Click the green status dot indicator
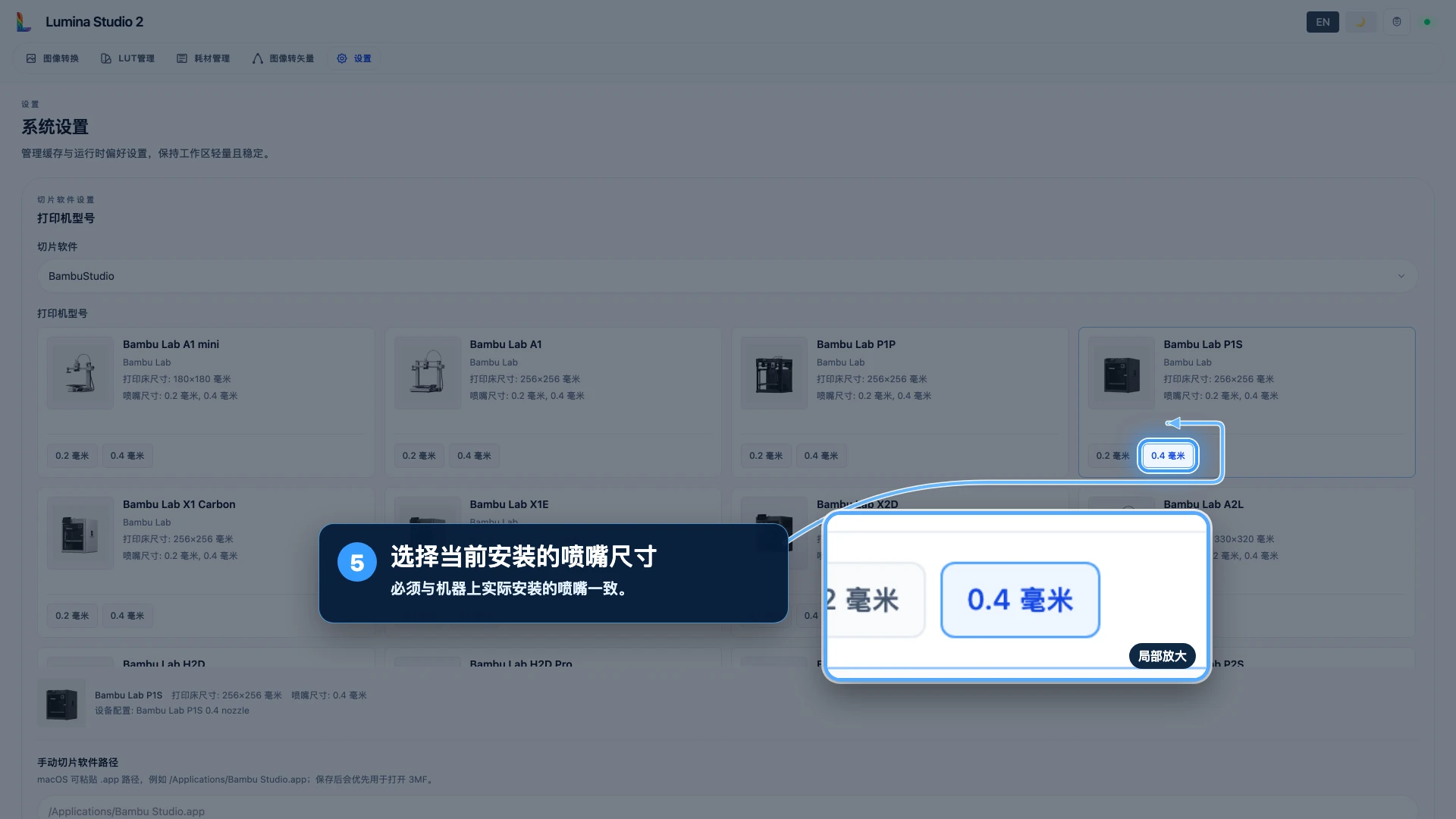Image resolution: width=1456 pixels, height=819 pixels. [x=1427, y=22]
